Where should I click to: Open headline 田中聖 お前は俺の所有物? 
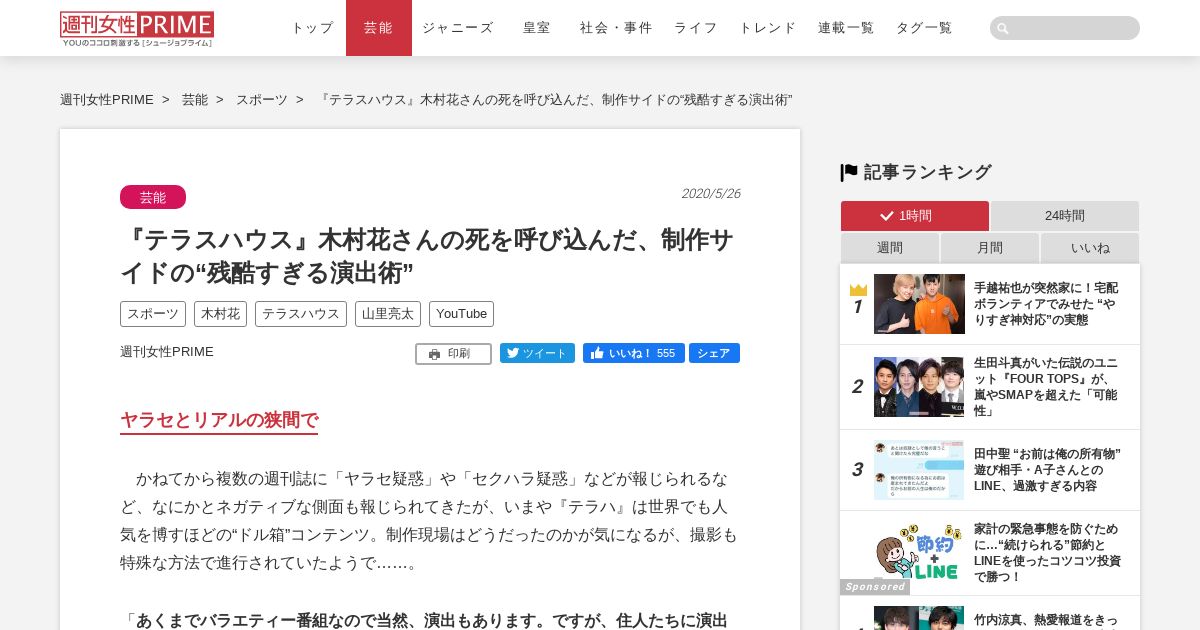[1047, 470]
